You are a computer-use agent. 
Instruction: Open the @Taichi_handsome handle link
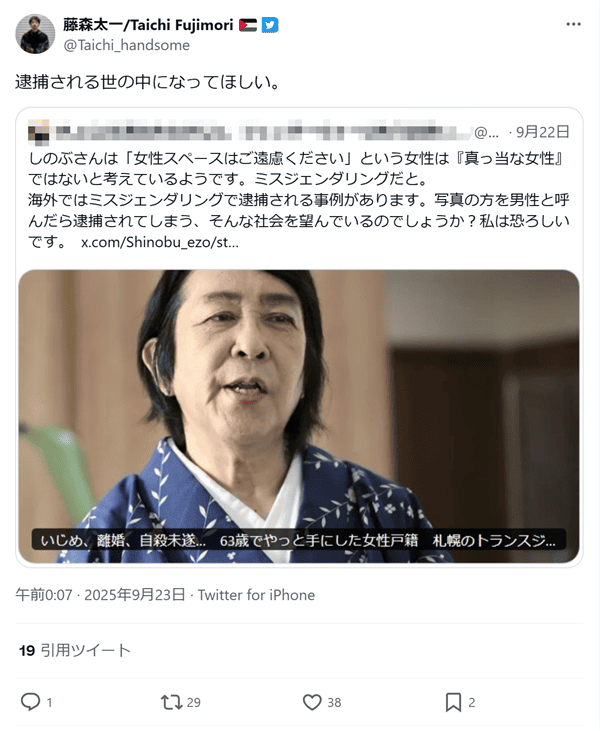126,45
